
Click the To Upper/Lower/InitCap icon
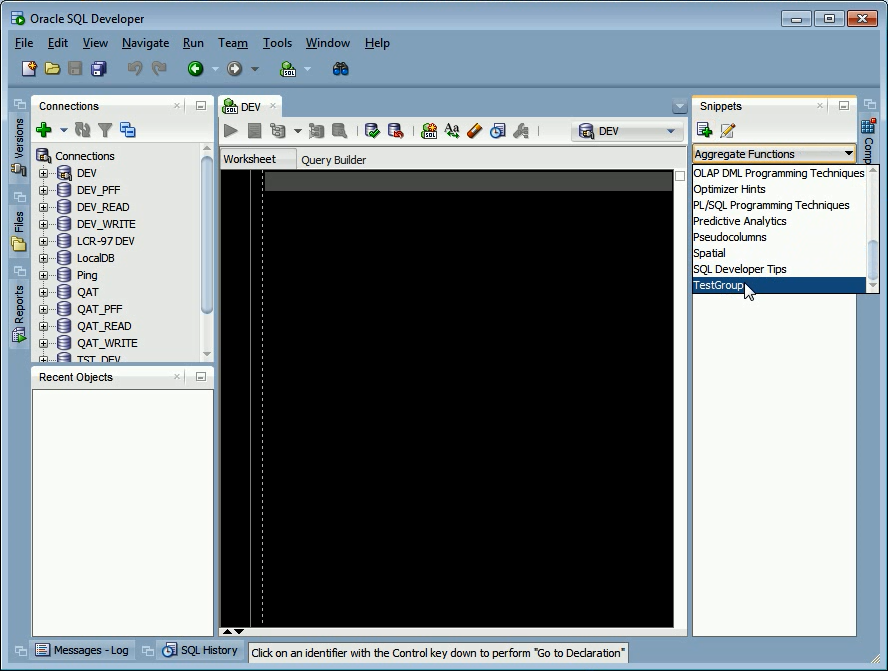click(x=452, y=131)
